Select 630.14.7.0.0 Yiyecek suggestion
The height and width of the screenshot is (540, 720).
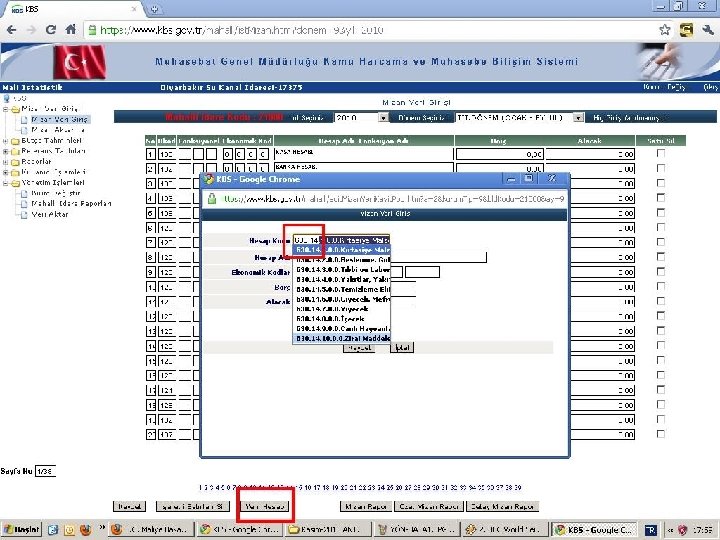341,309
